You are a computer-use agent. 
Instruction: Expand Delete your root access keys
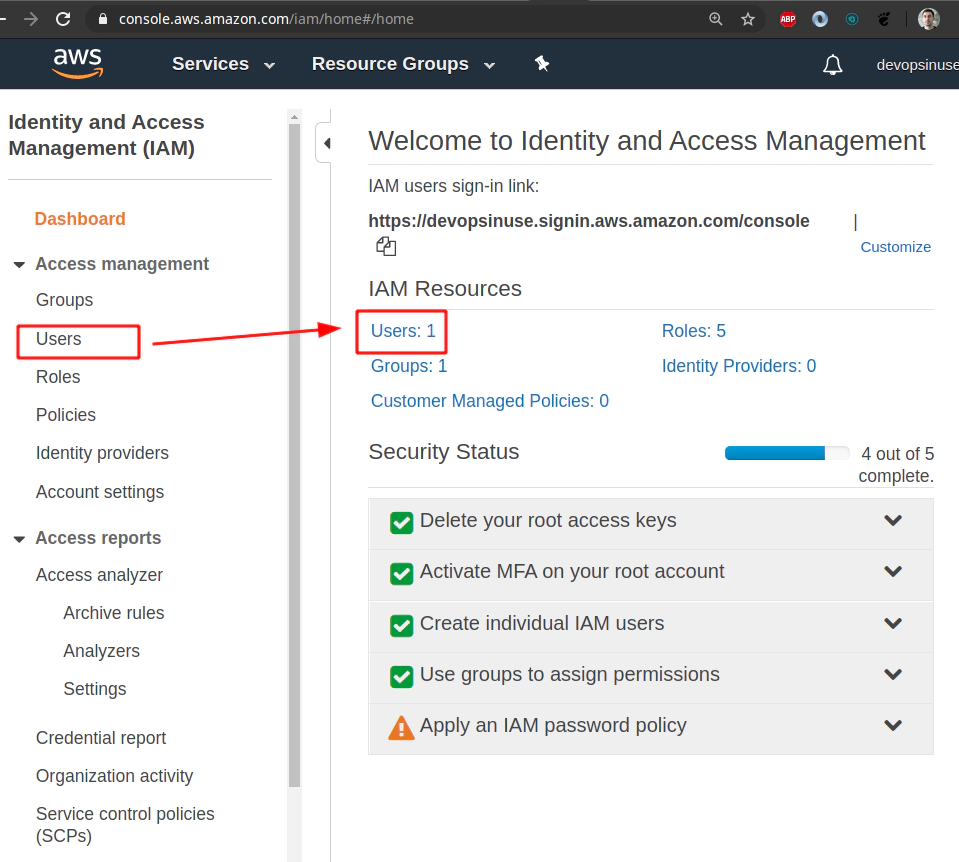coord(892,521)
